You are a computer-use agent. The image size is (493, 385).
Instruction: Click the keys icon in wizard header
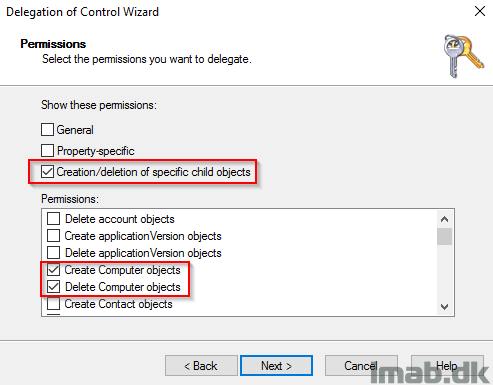pos(463,56)
